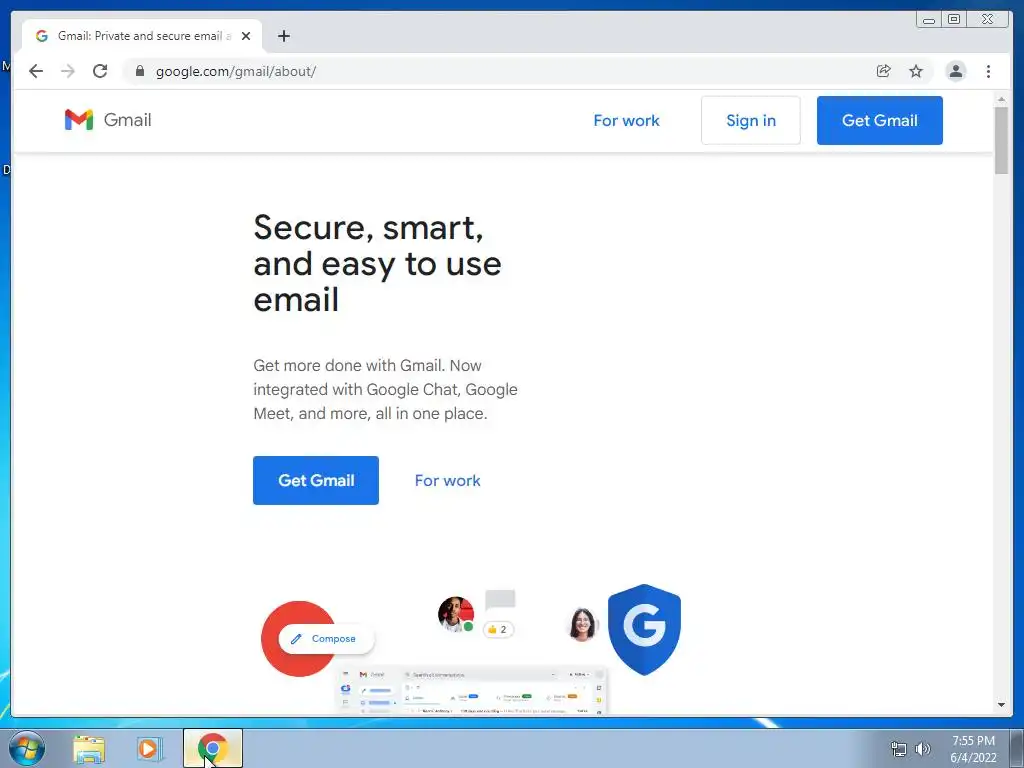
Task: Click the vertical scrollbar thumb
Action: click(x=1001, y=140)
